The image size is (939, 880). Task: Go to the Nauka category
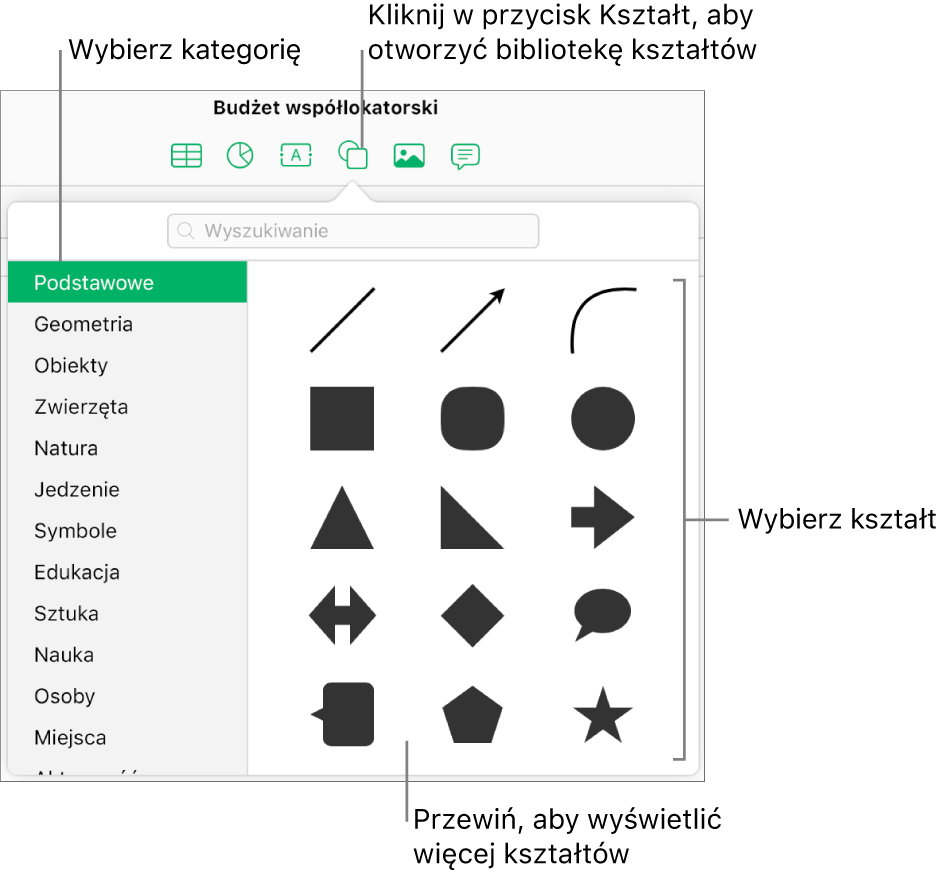[128, 654]
